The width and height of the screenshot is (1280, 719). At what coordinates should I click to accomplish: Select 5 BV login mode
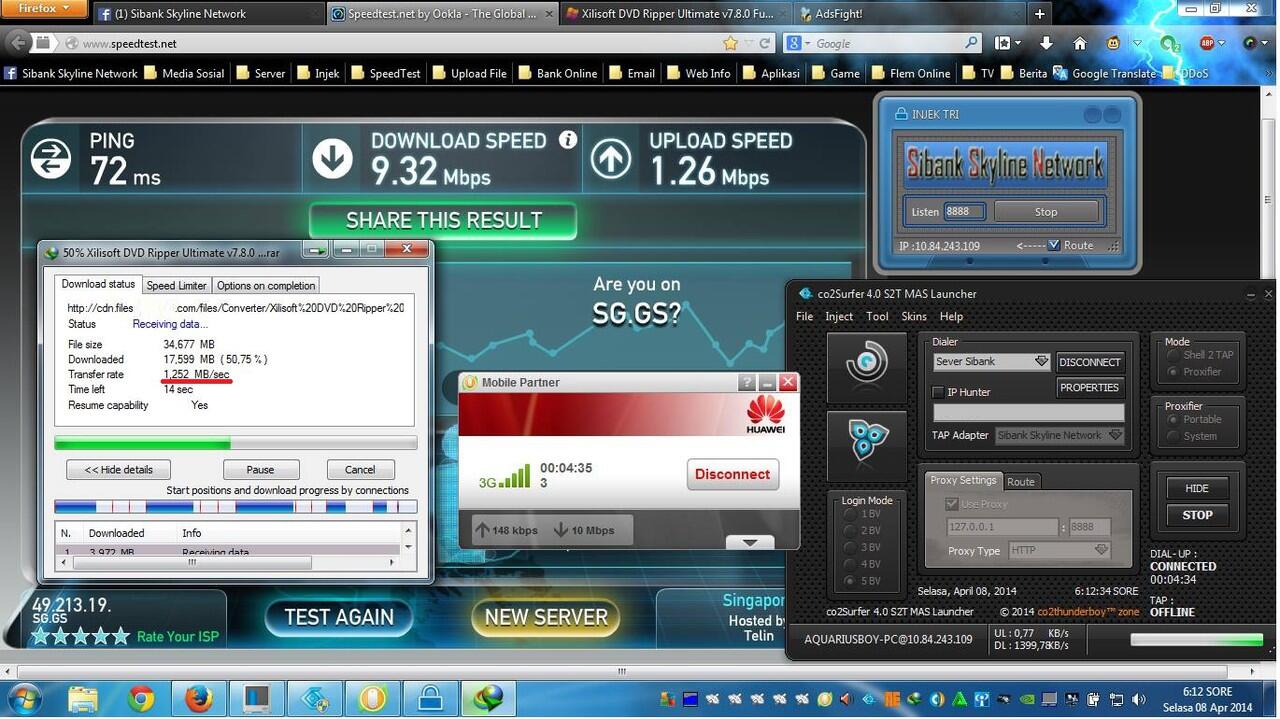[851, 581]
